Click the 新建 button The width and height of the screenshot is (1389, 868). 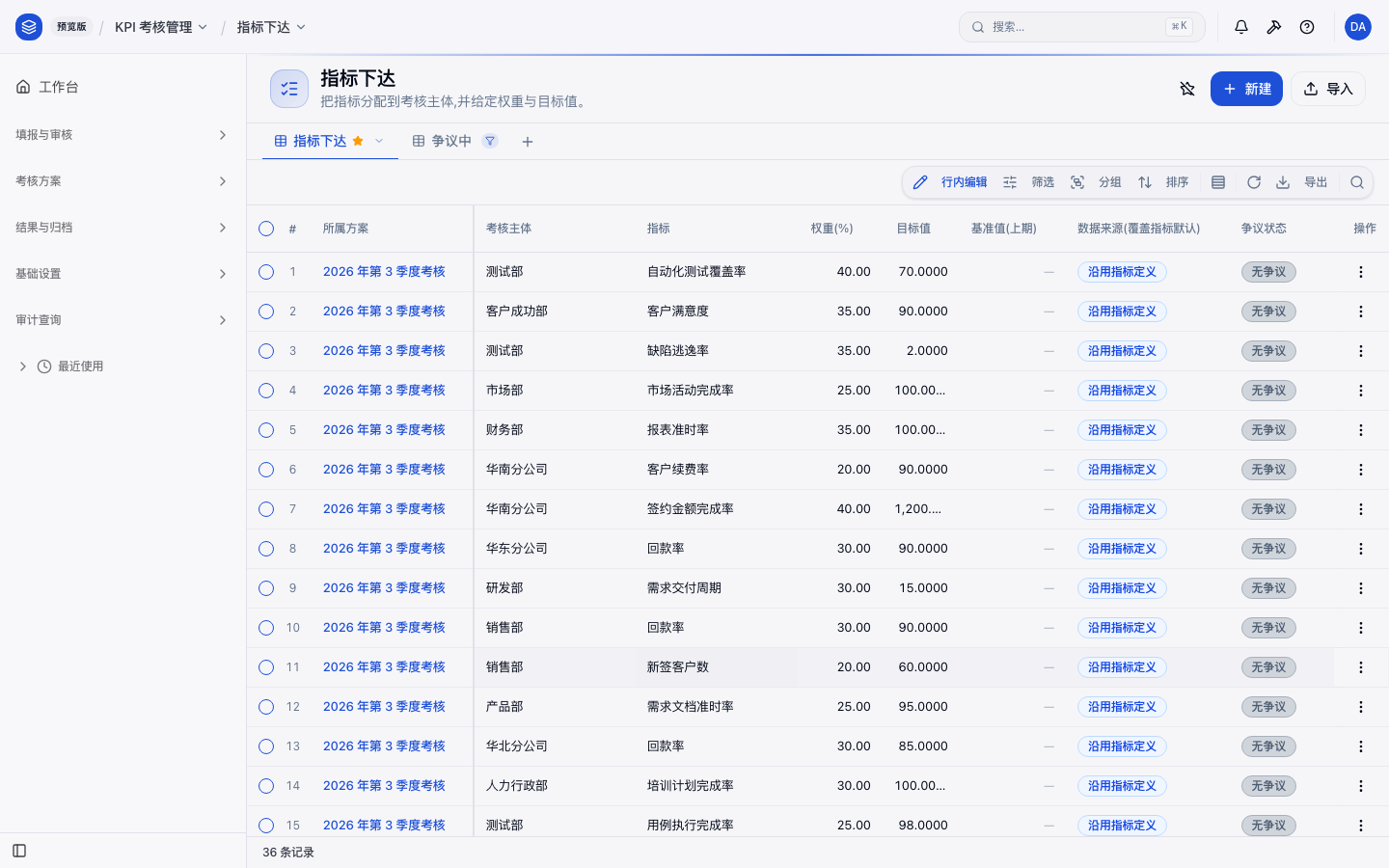coord(1246,89)
